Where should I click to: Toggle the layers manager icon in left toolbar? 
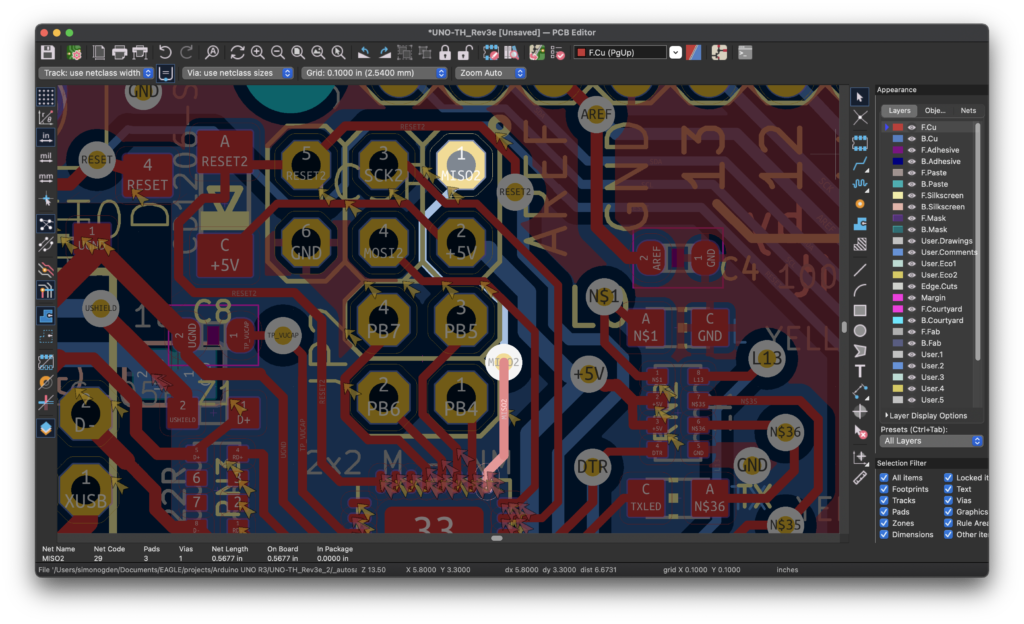pyautogui.click(x=46, y=429)
